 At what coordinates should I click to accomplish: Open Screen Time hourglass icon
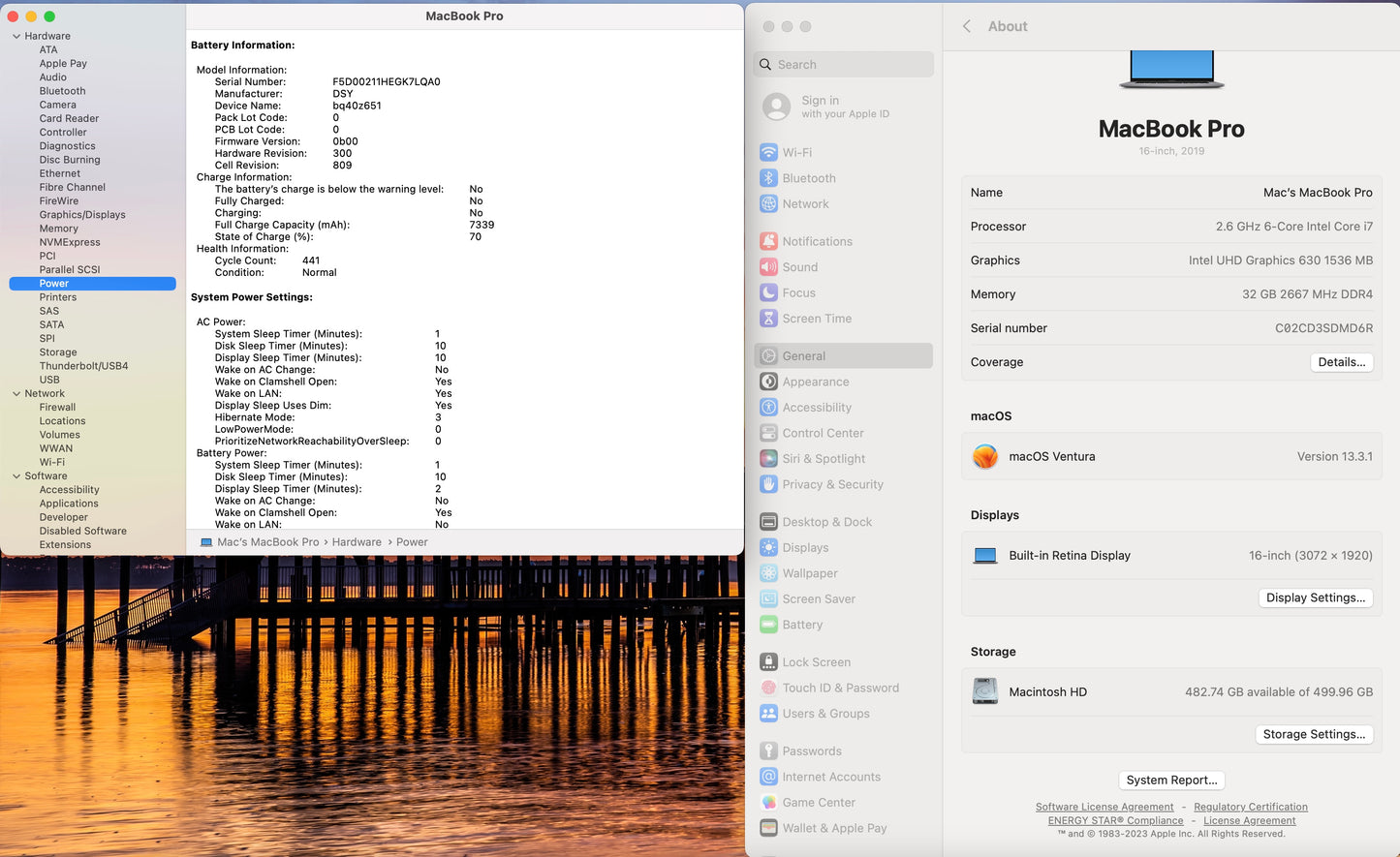point(768,319)
